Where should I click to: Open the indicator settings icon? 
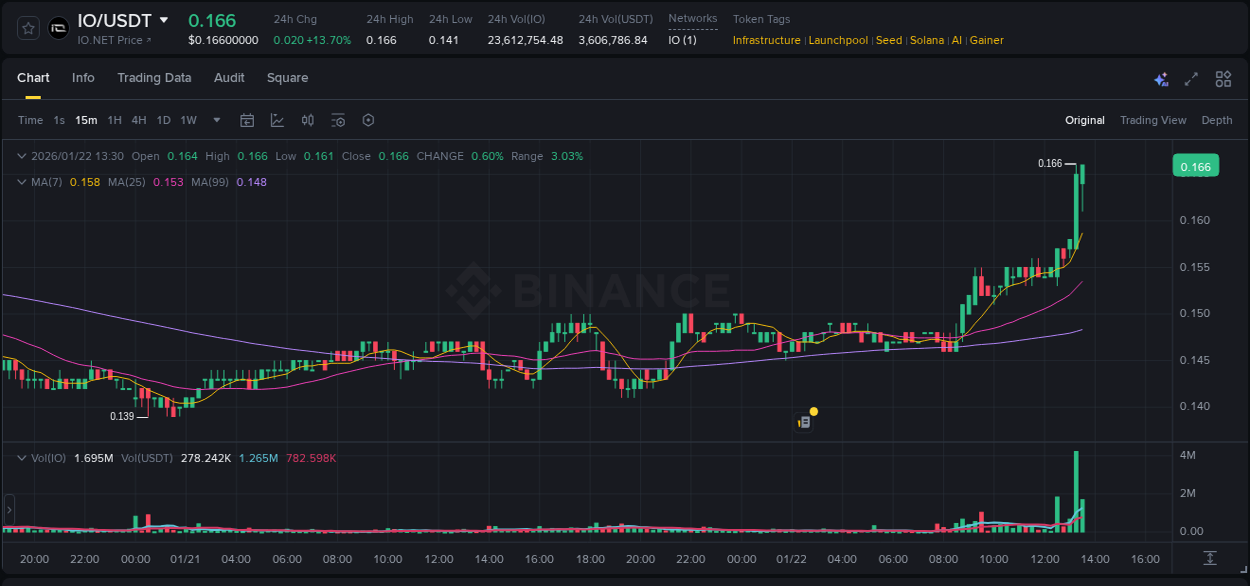(x=338, y=120)
